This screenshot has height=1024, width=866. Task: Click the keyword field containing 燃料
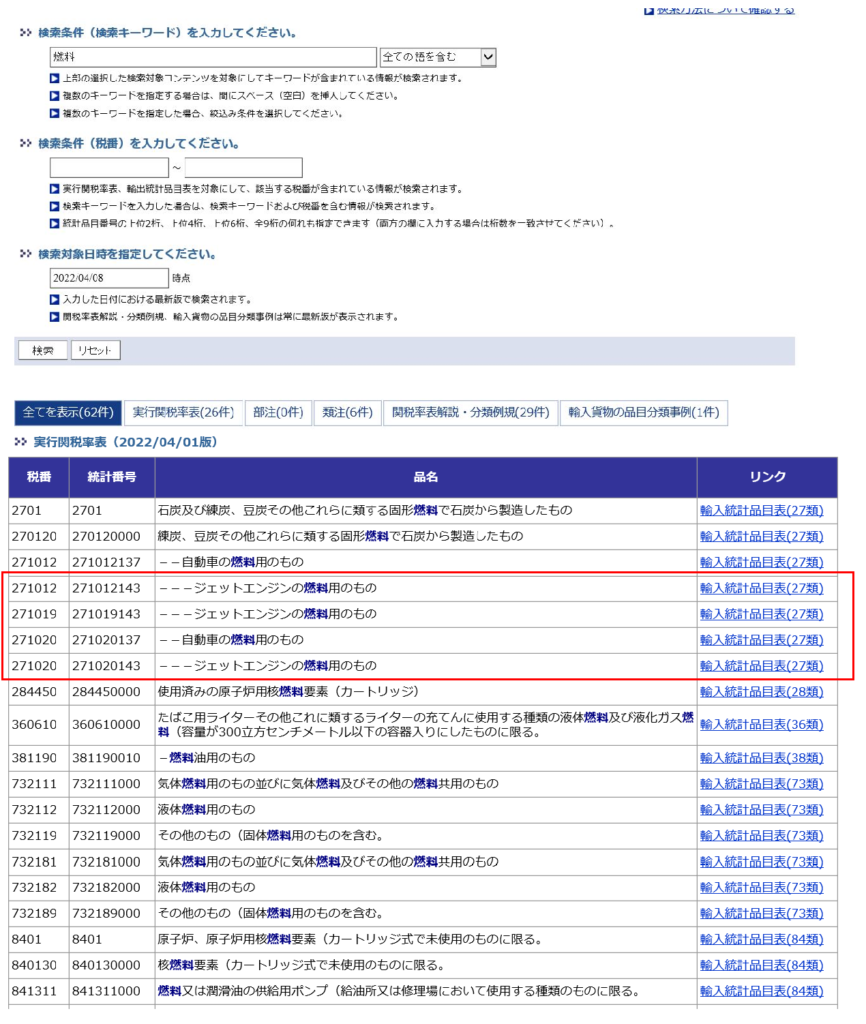tap(213, 58)
